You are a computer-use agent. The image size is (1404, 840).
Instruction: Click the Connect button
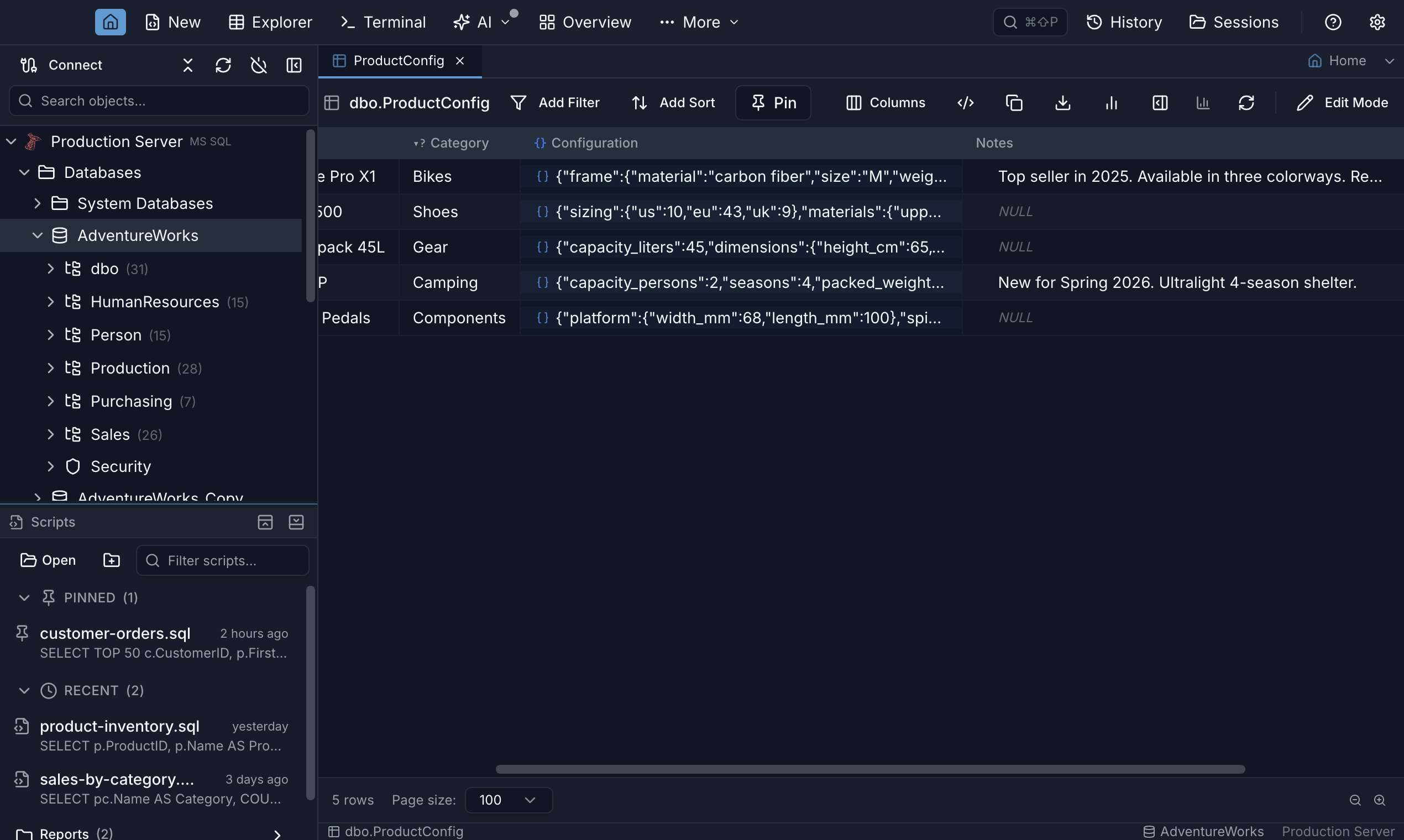coord(62,65)
